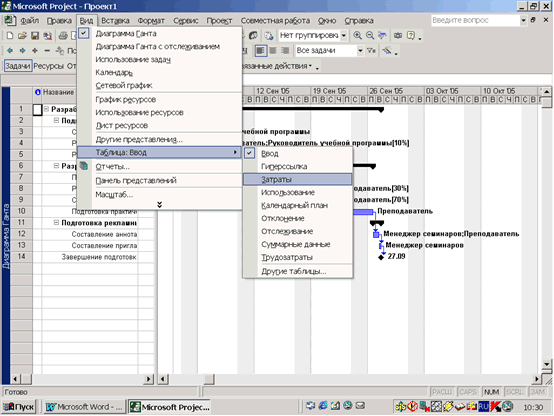This screenshot has width=554, height=416.
Task: Click the Print icon in toolbar
Action: (63, 36)
